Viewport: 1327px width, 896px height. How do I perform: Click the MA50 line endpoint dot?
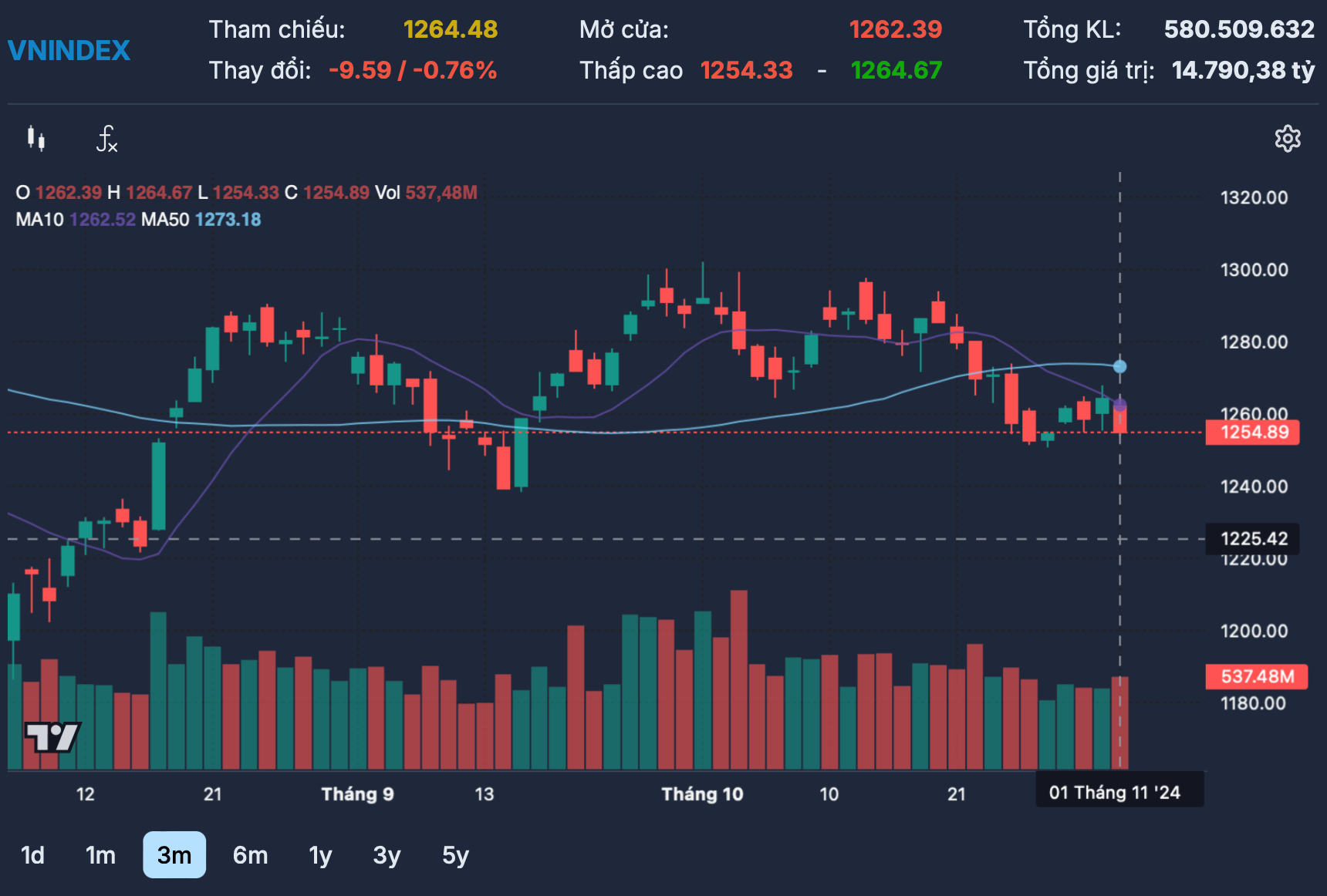pyautogui.click(x=1119, y=366)
